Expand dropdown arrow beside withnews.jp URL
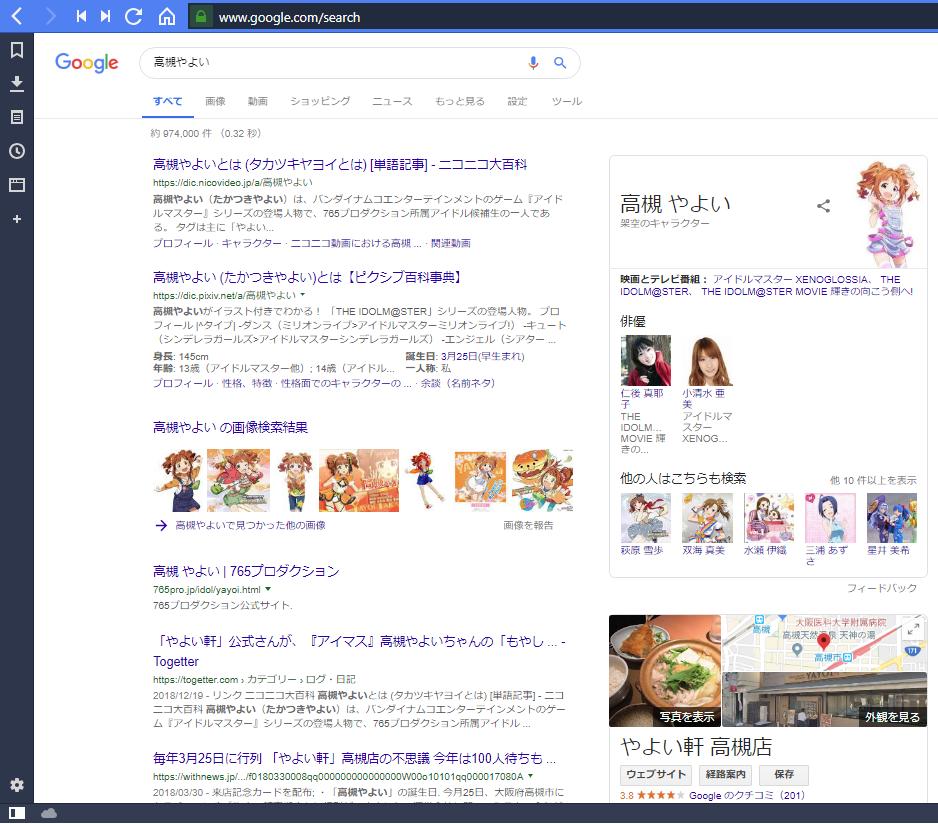 point(531,776)
